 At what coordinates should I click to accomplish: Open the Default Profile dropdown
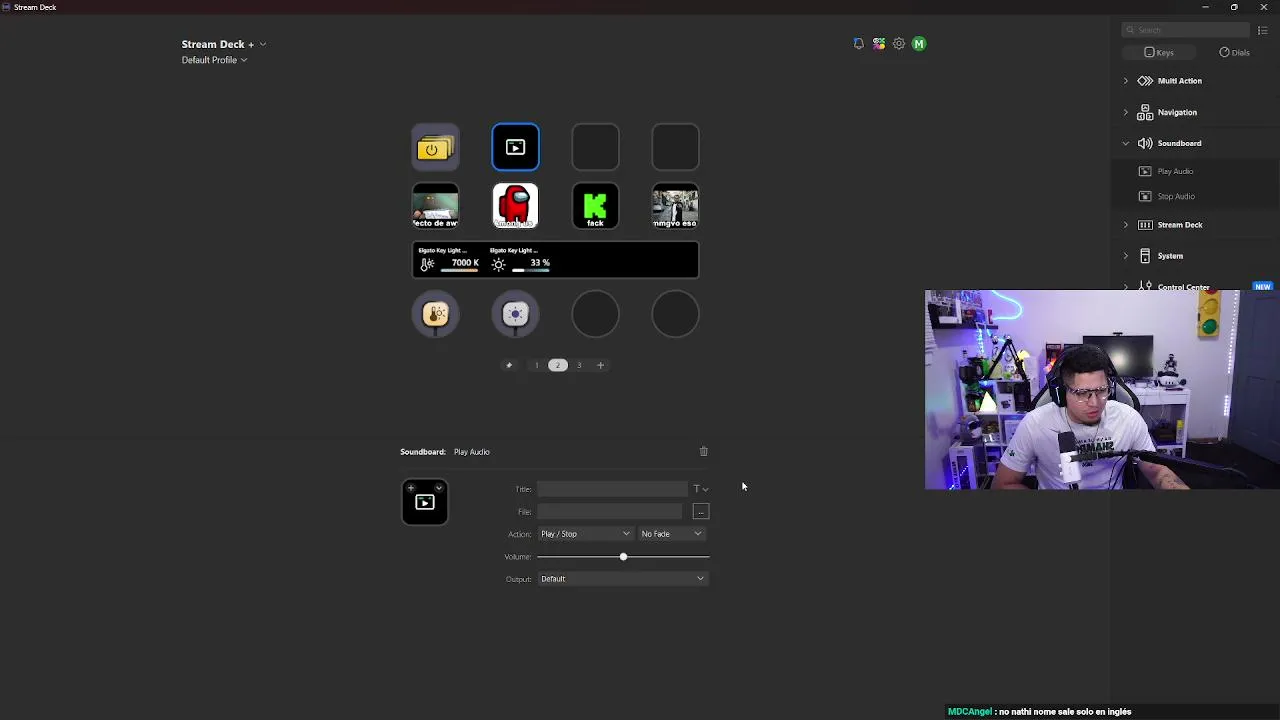214,60
